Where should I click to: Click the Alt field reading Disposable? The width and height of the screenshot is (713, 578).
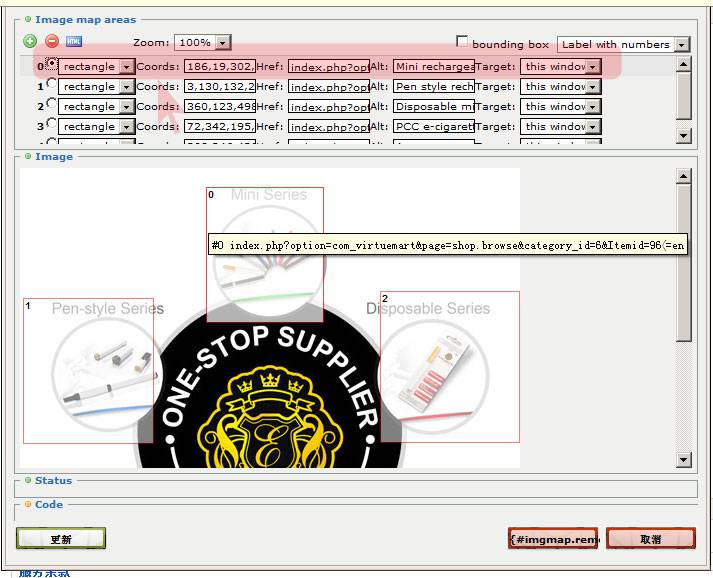pos(434,106)
